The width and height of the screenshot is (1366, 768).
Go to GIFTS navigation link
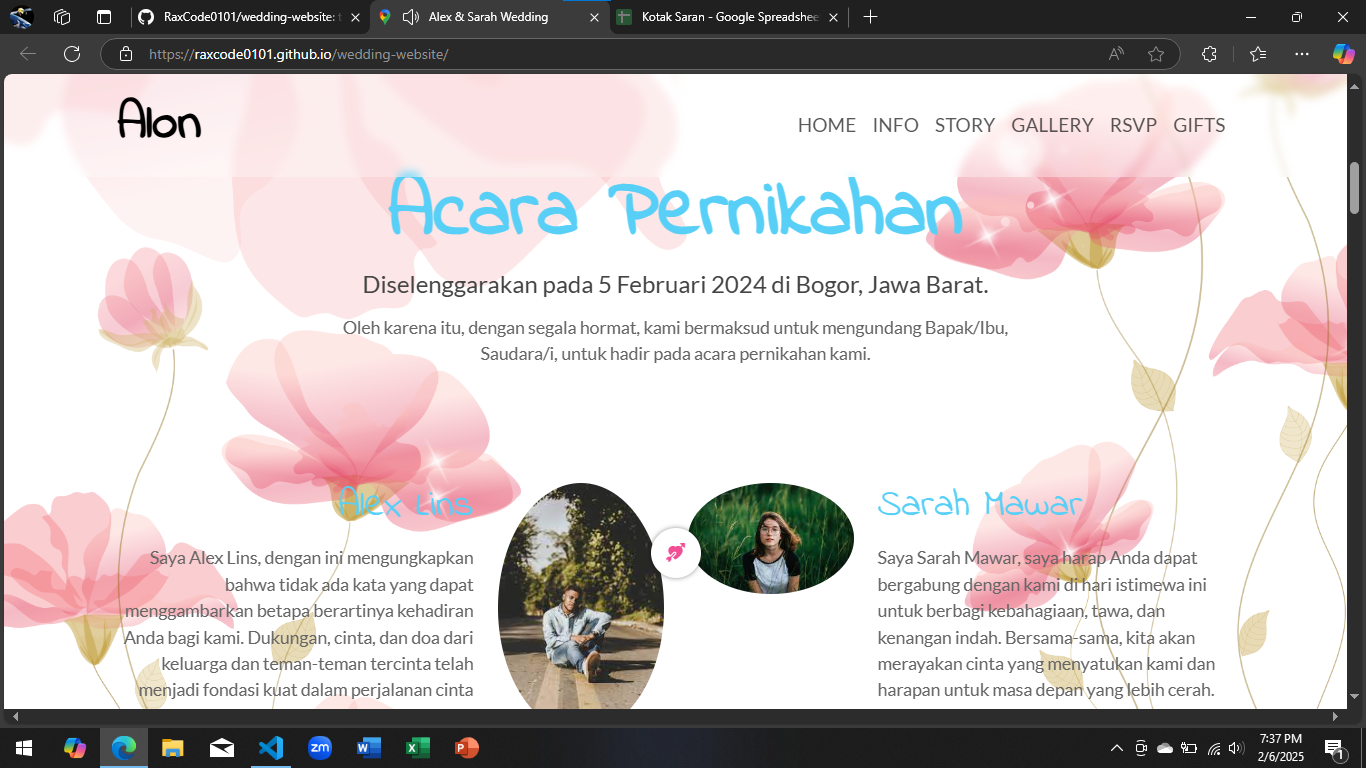pyautogui.click(x=1199, y=125)
